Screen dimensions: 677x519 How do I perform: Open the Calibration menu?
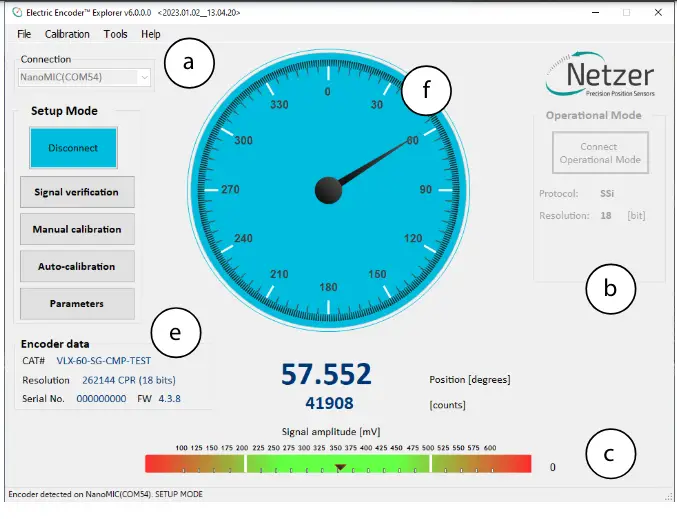(67, 34)
